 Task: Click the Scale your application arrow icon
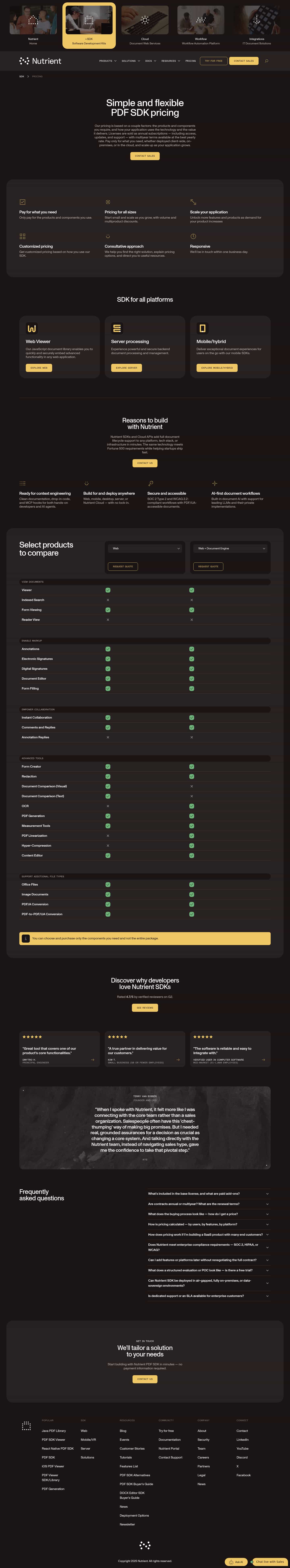[x=193, y=201]
